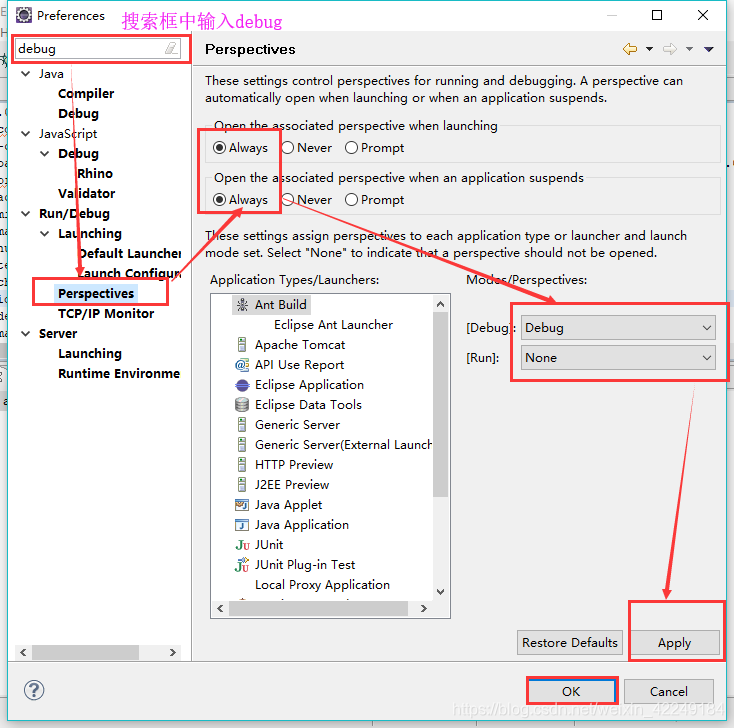Image resolution: width=734 pixels, height=728 pixels.
Task: Click the launchers list vertical scrollbar
Action: (440, 404)
